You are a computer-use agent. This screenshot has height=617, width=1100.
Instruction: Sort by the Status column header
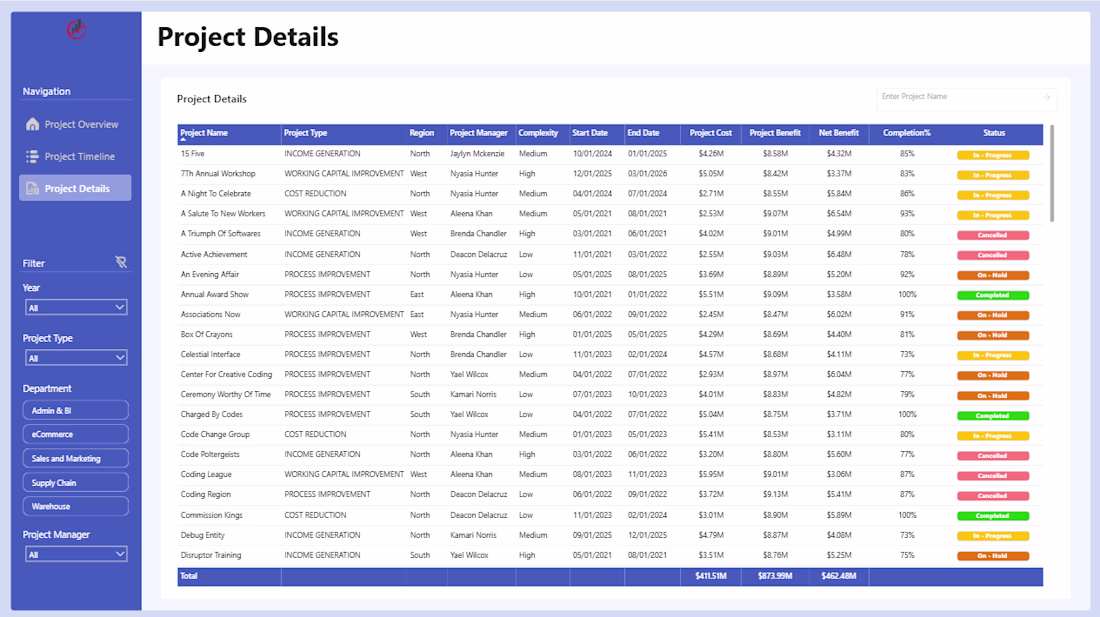pos(994,133)
